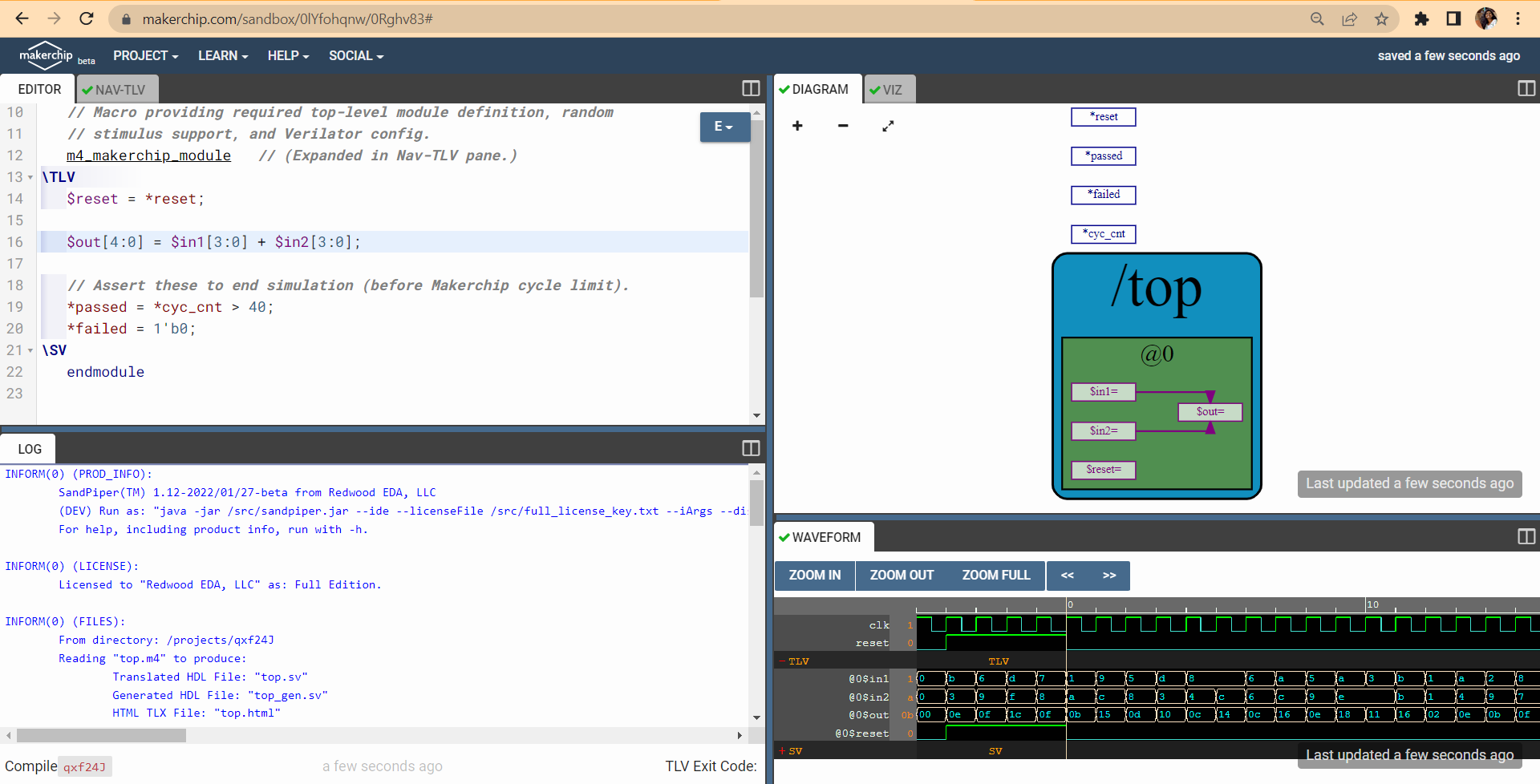Open the Chrome three-dot menu

click(1518, 18)
